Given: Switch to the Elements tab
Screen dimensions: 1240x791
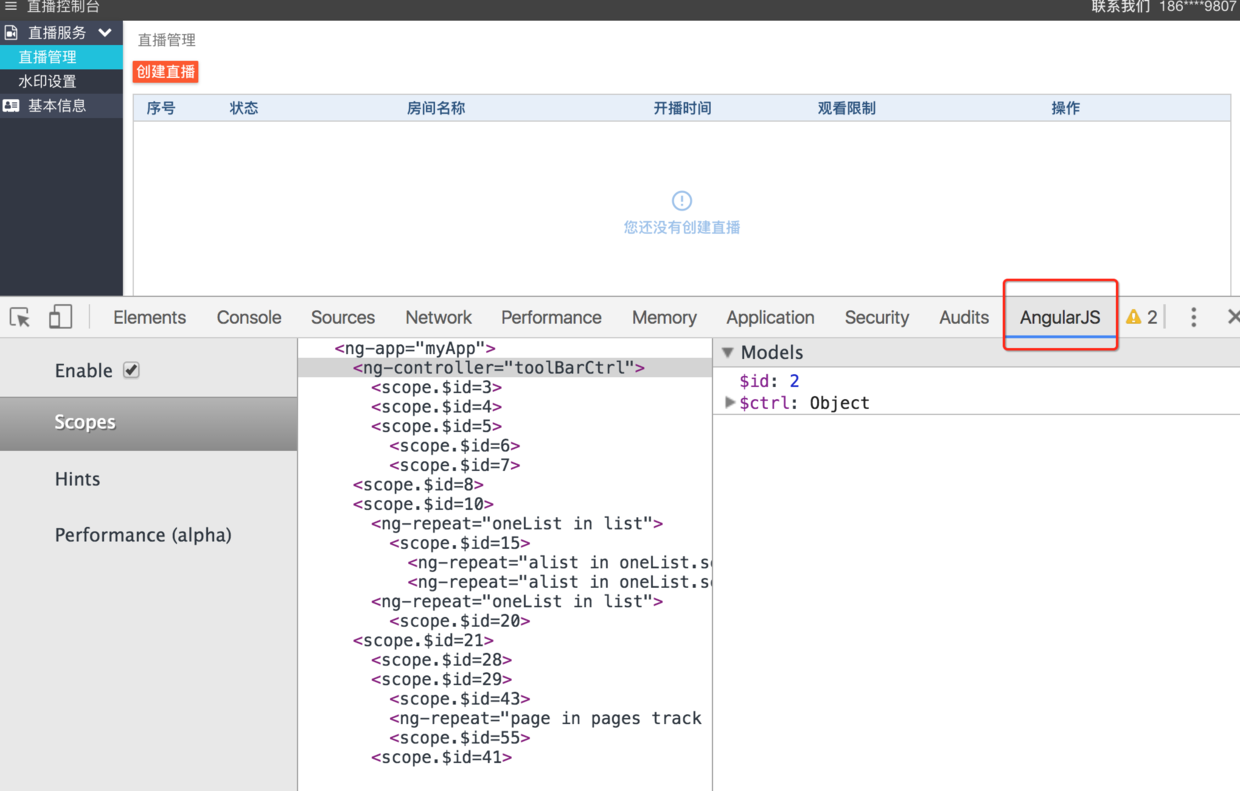Looking at the screenshot, I should click(149, 317).
